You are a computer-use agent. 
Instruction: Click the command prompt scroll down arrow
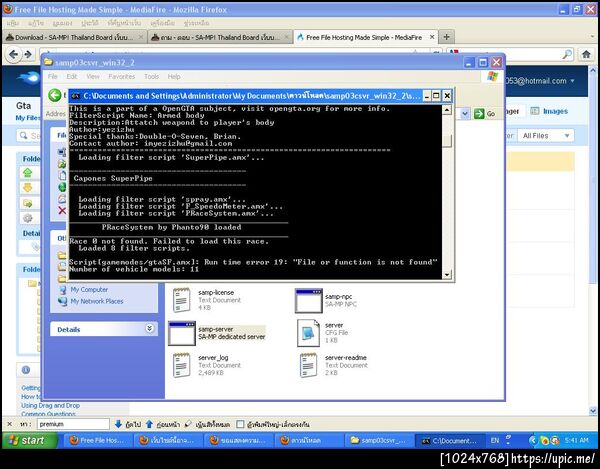[x=447, y=274]
